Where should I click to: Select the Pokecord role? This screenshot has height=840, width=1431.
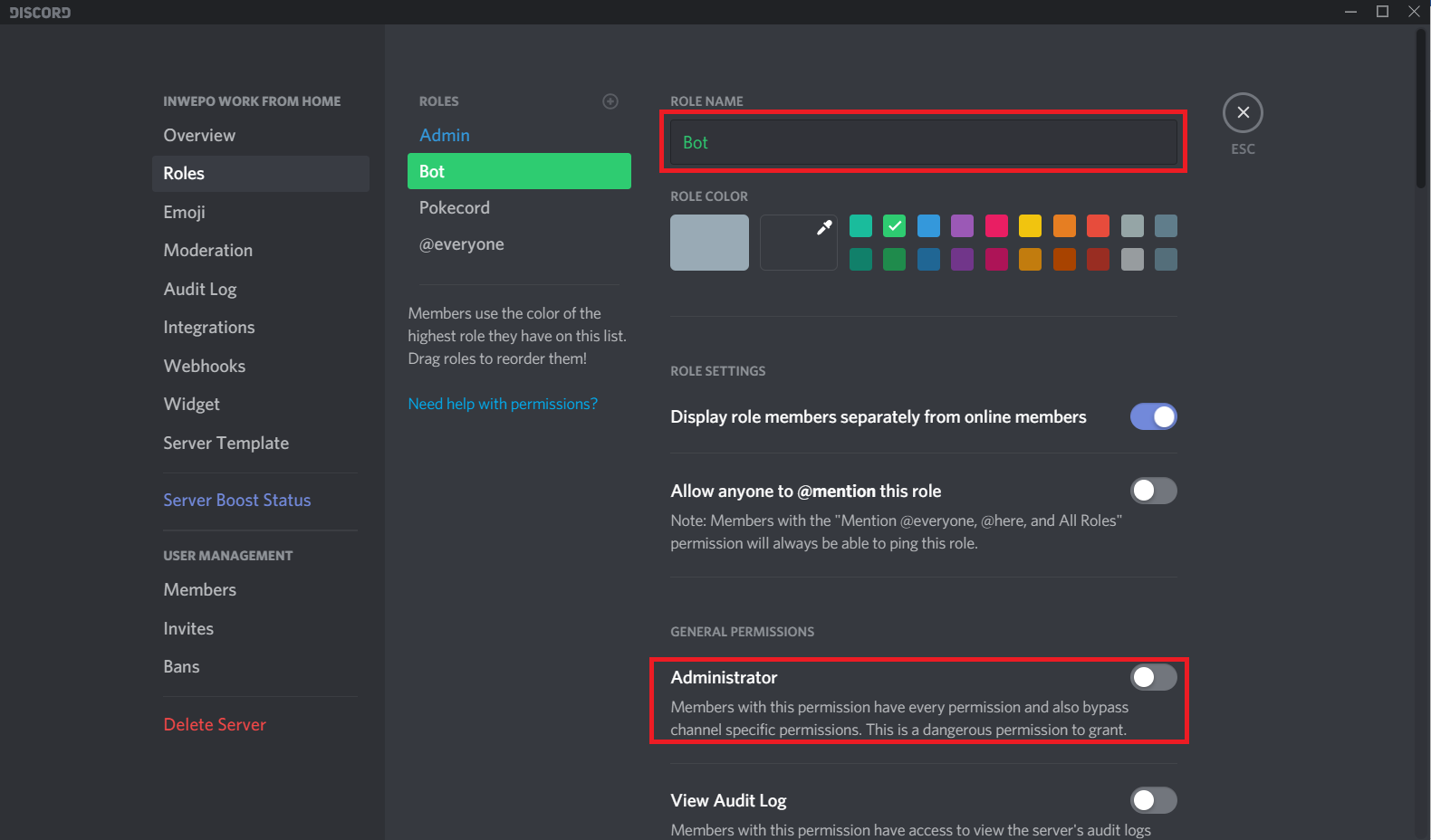click(455, 207)
